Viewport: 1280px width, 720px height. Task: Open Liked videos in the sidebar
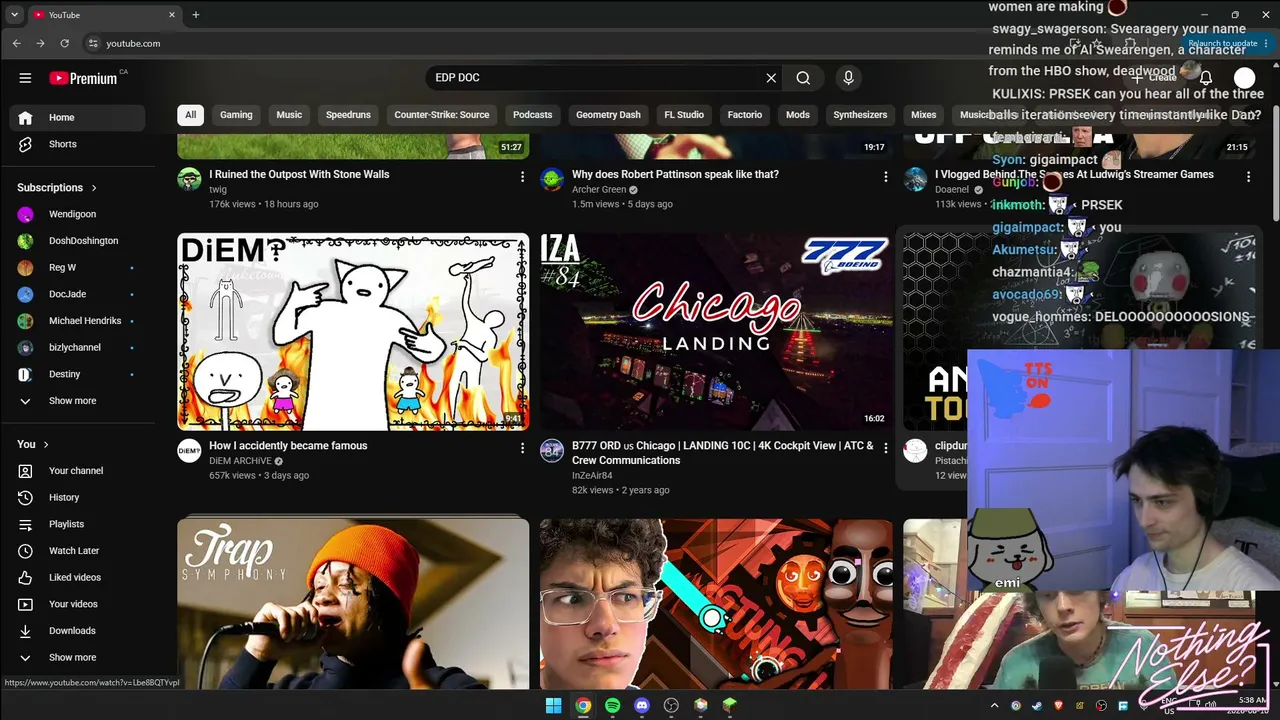[x=78, y=577]
